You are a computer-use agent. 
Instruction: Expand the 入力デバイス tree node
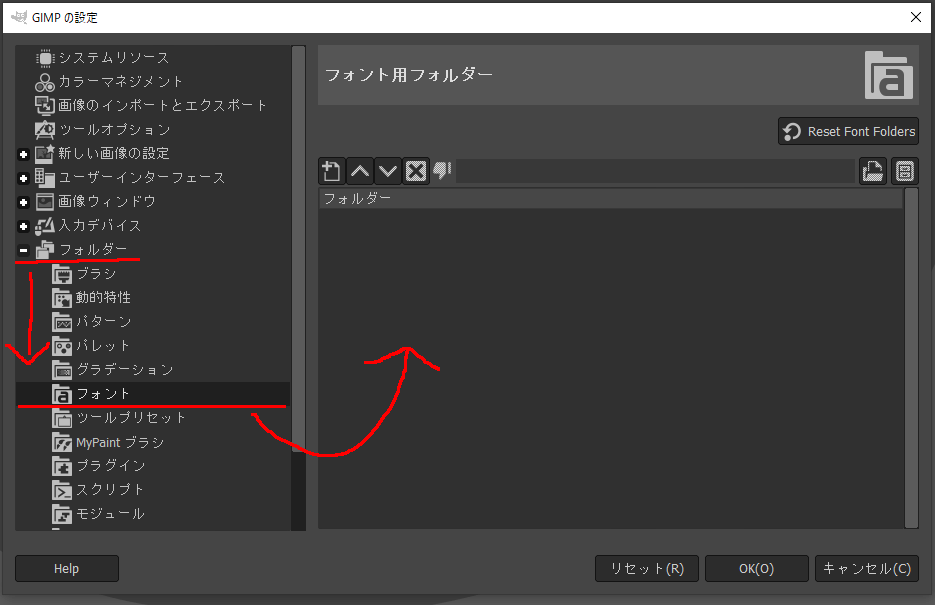pos(23,226)
